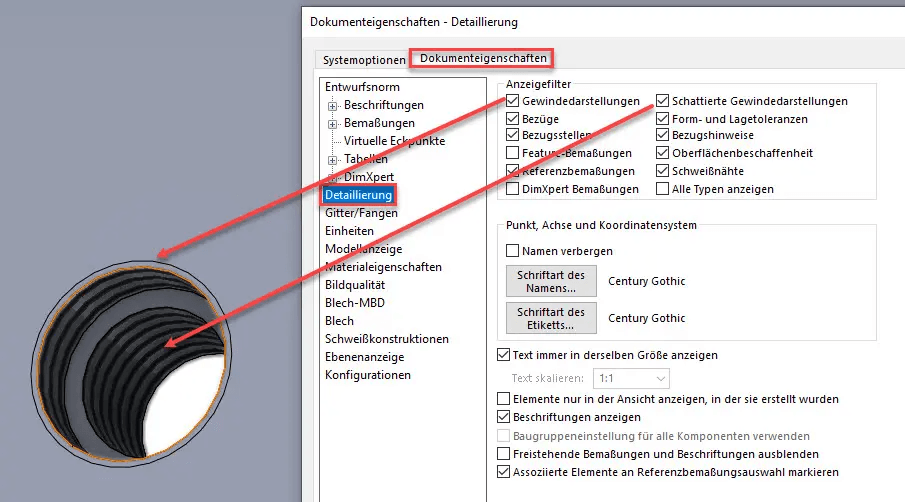
Task: Open the Bildqualität settings page
Action: [x=355, y=285]
